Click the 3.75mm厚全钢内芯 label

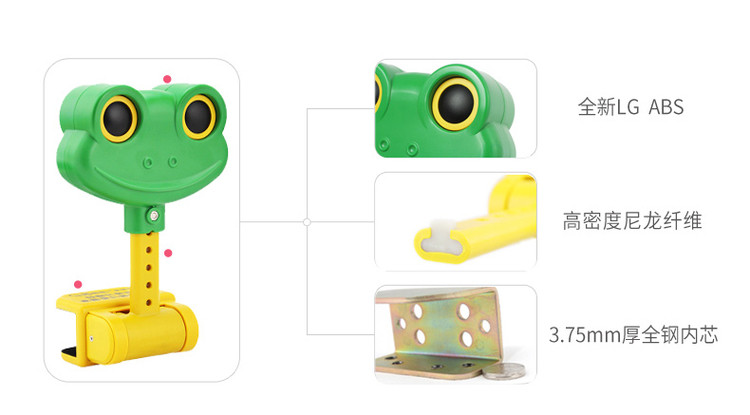pyautogui.click(x=633, y=335)
